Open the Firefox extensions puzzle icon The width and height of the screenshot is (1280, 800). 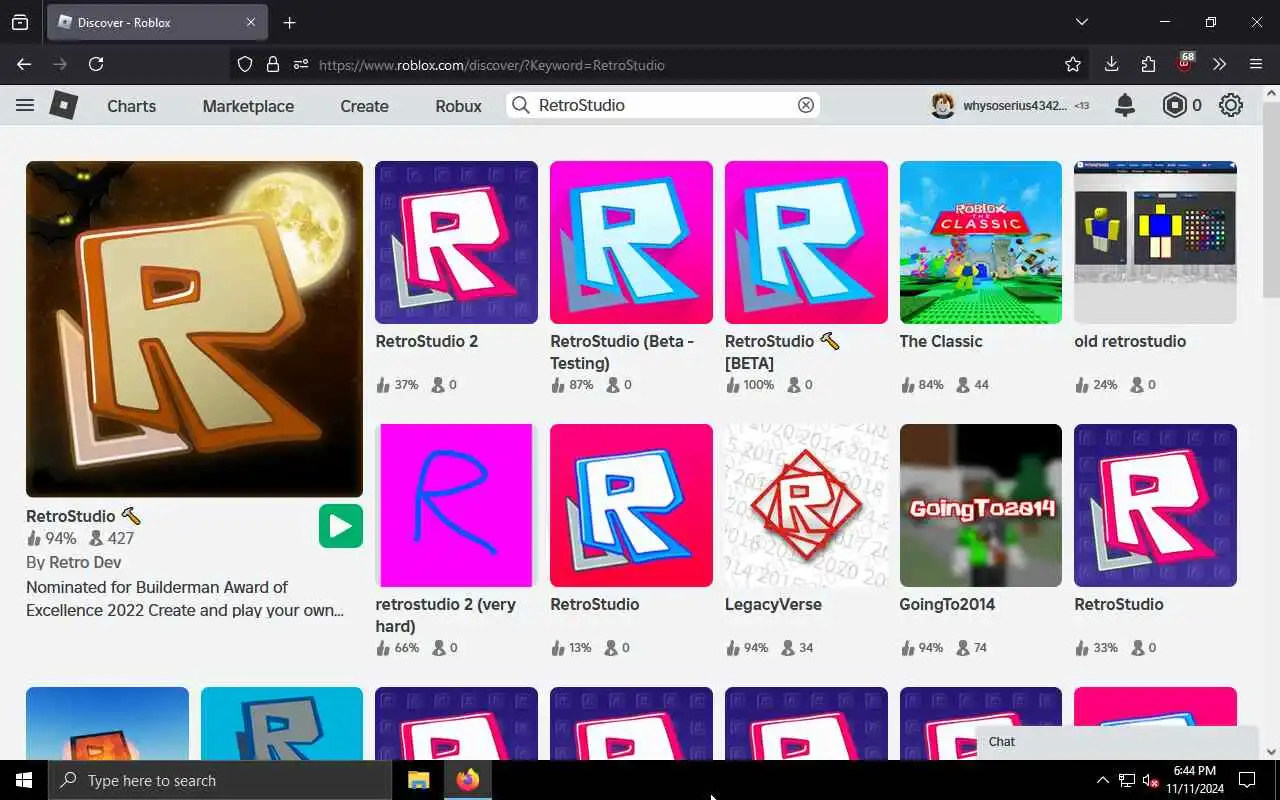click(x=1148, y=64)
